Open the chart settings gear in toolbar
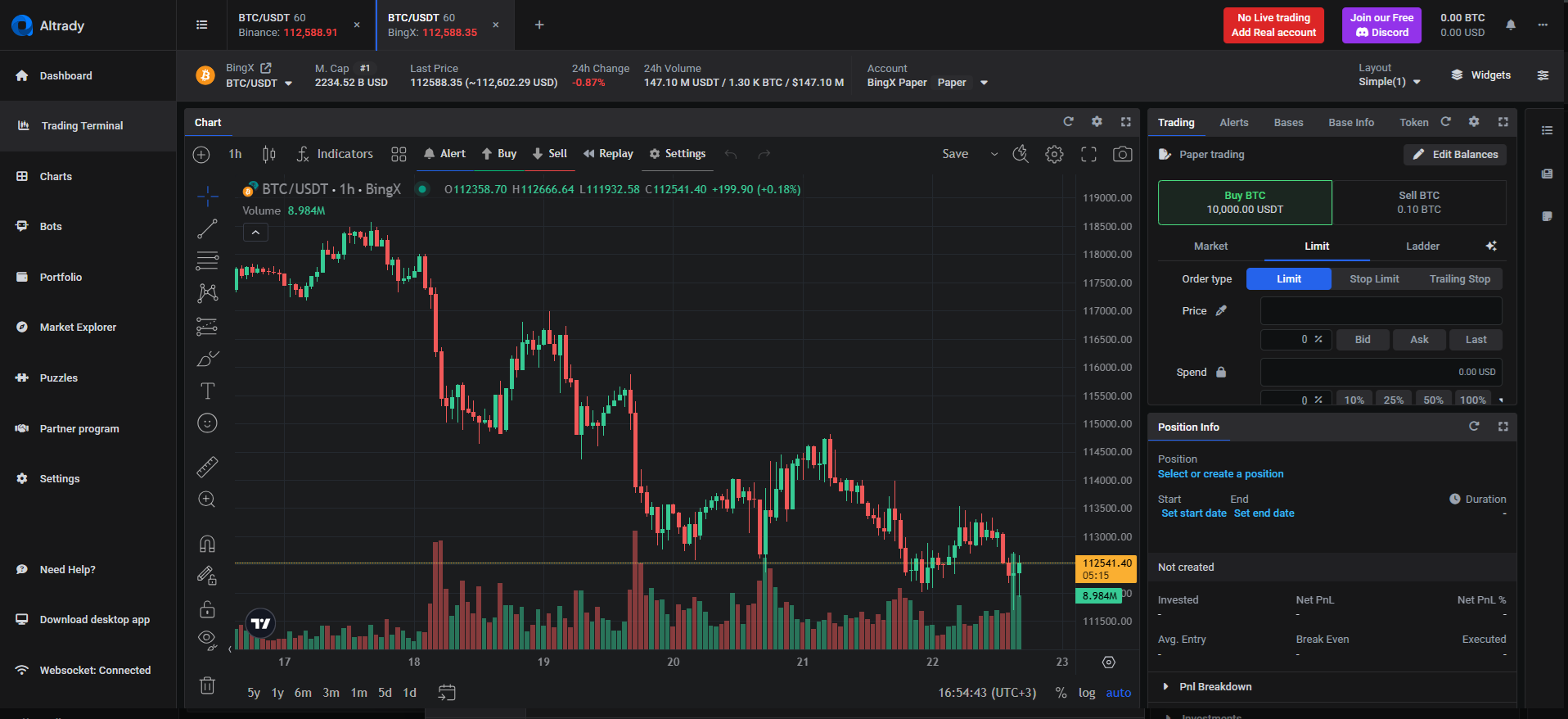This screenshot has width=1568, height=719. pyautogui.click(x=1054, y=154)
